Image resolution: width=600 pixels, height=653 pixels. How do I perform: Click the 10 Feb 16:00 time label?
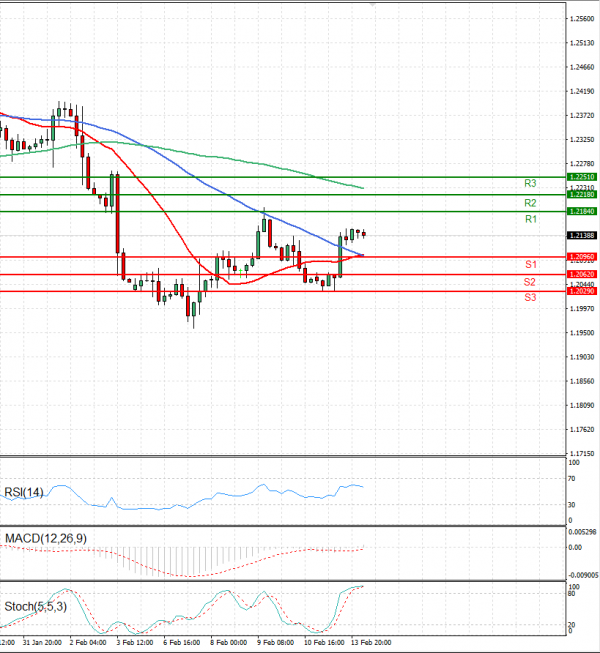324,643
